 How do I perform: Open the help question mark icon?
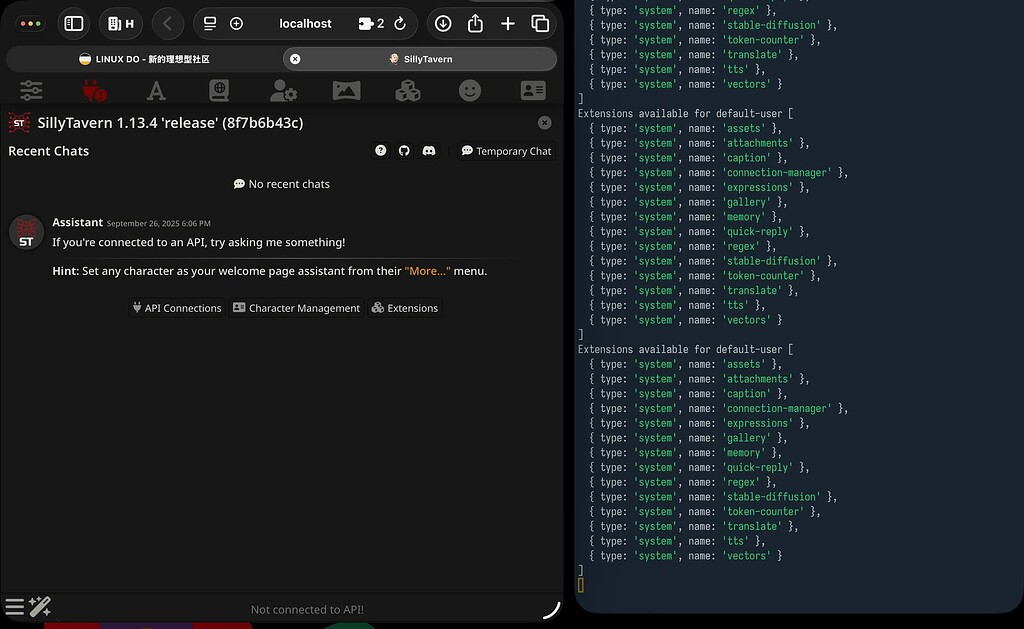tap(381, 151)
